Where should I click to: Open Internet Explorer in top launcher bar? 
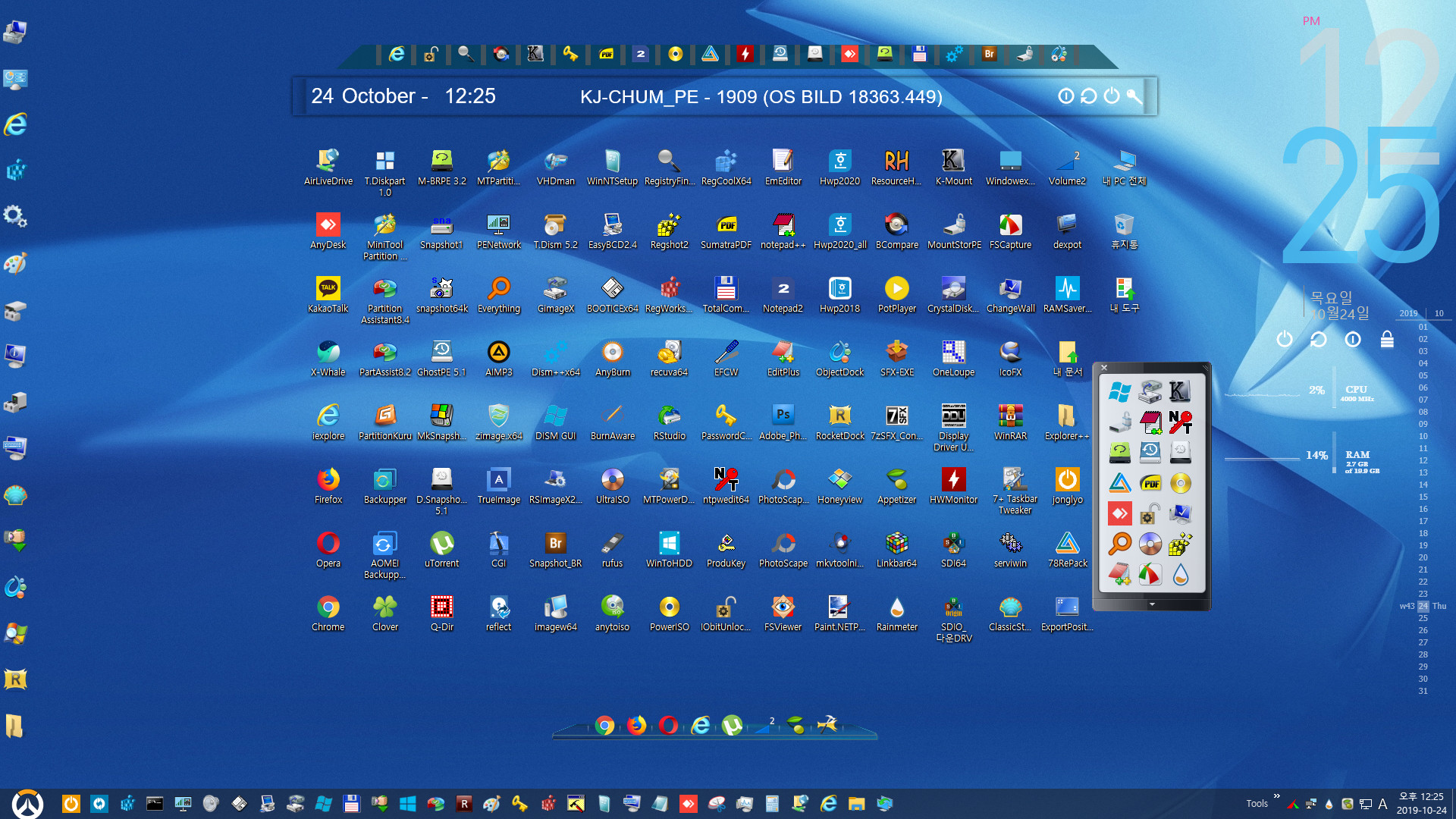click(396, 54)
